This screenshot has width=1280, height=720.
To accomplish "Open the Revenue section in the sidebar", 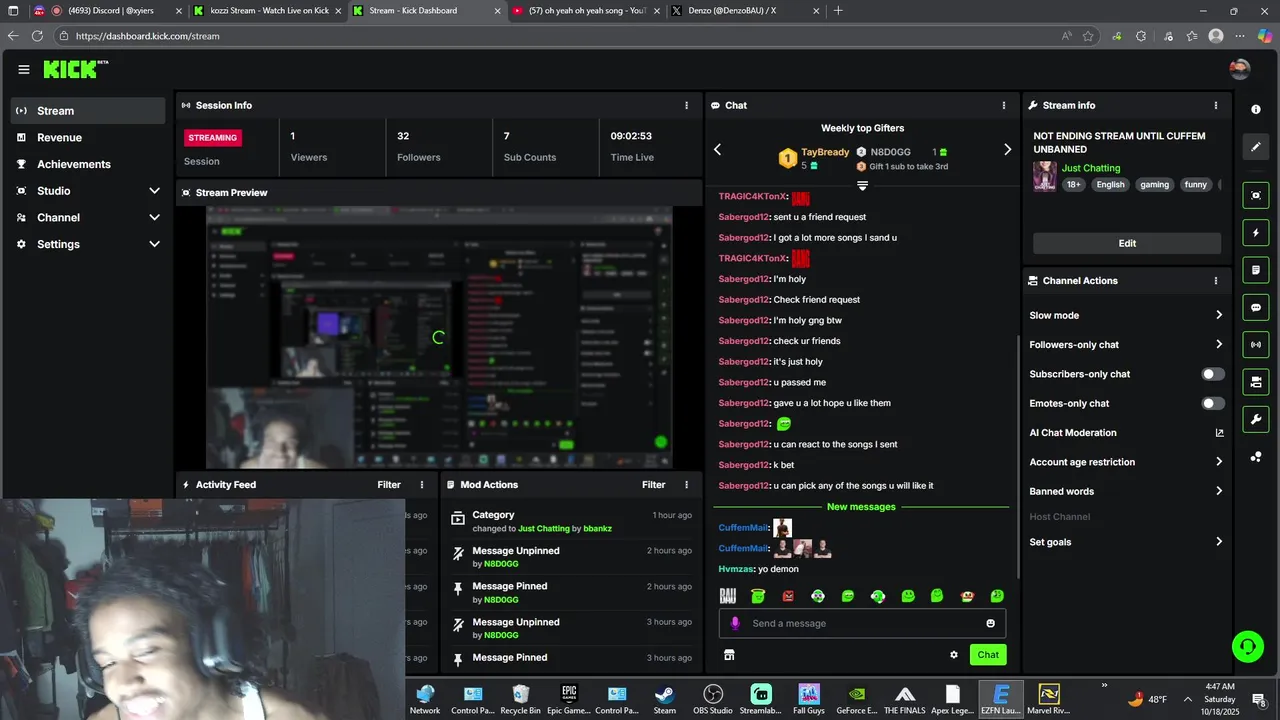I will coord(88,138).
